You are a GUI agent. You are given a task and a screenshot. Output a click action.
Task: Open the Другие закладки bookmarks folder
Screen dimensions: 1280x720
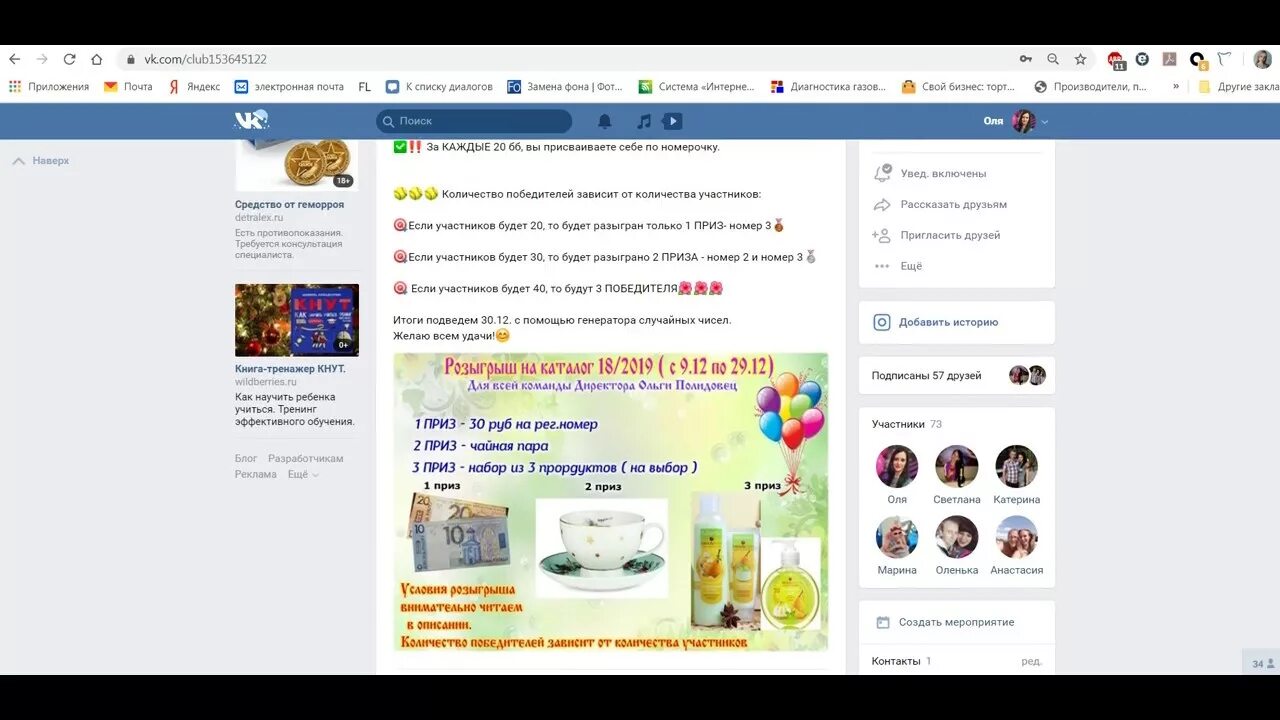[x=1237, y=87]
